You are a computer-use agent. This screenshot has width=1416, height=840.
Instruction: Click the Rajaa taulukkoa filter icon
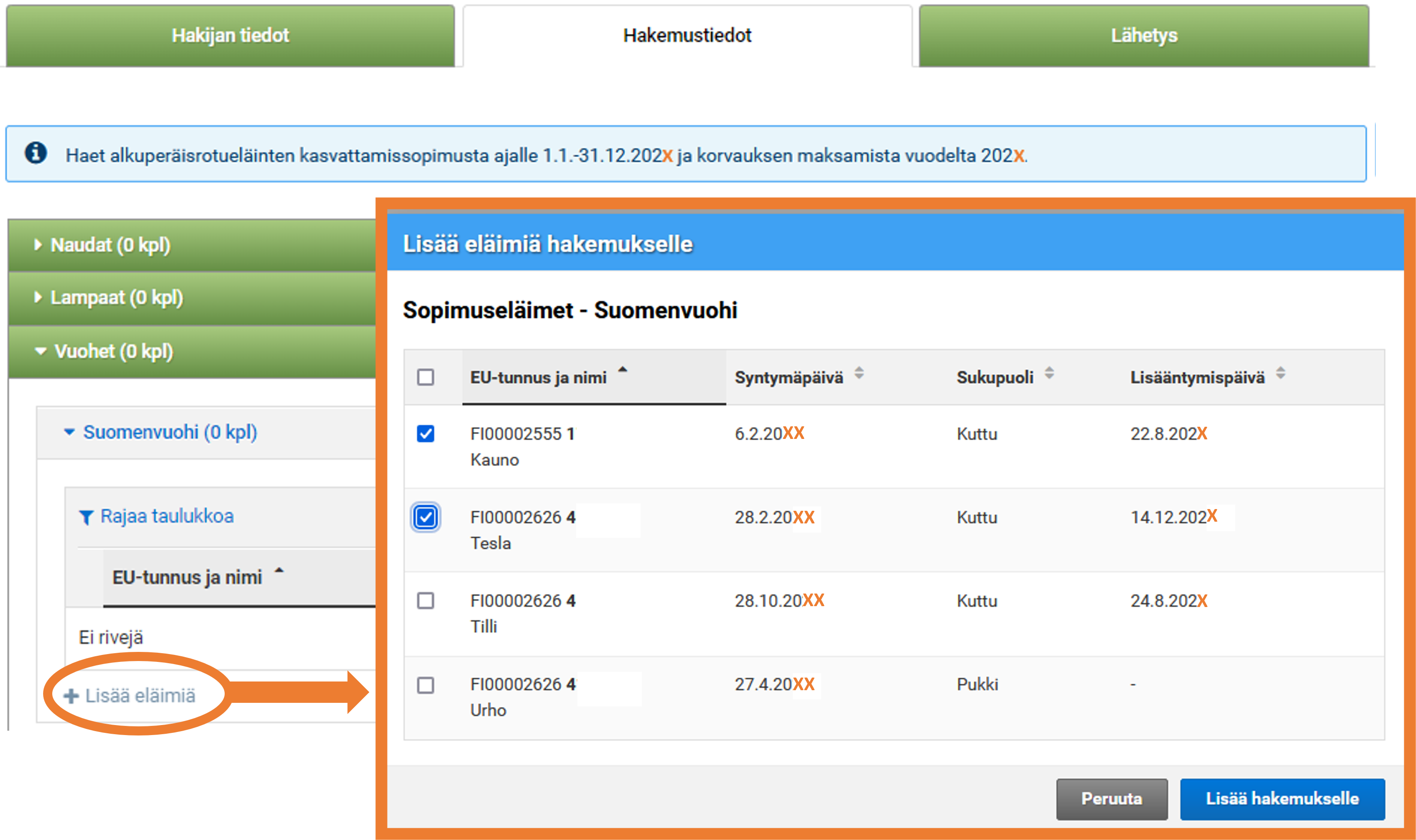[86, 517]
